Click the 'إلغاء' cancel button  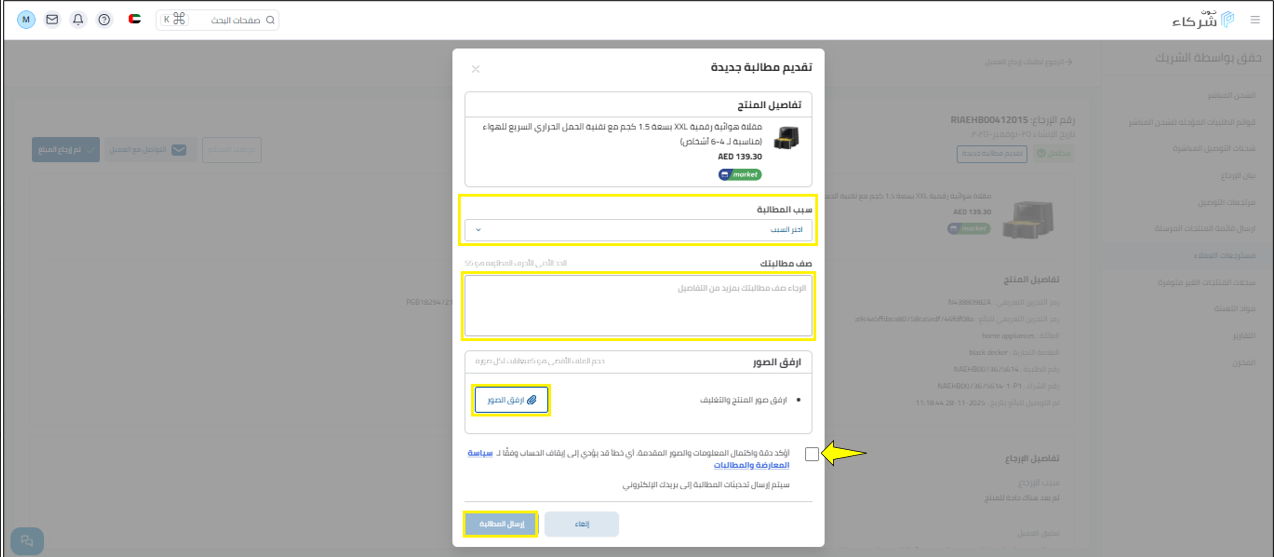pyautogui.click(x=581, y=524)
